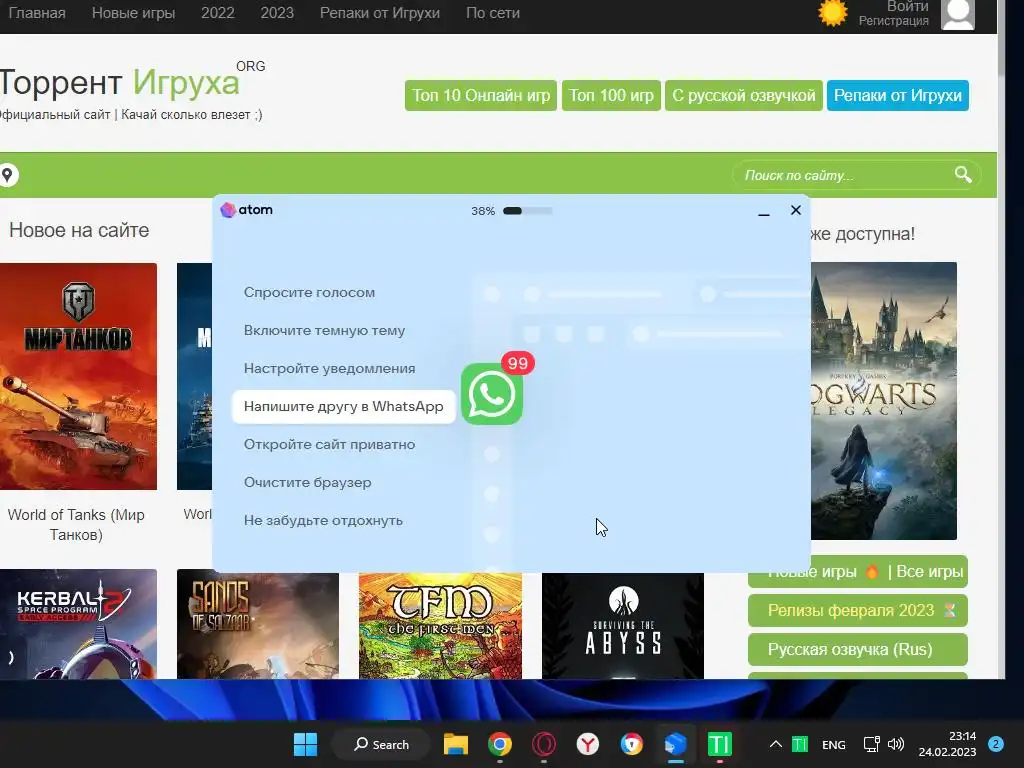Viewport: 1024px width, 768px height.
Task: Click World of Tanks (Мир Танков) title
Action: (76, 524)
